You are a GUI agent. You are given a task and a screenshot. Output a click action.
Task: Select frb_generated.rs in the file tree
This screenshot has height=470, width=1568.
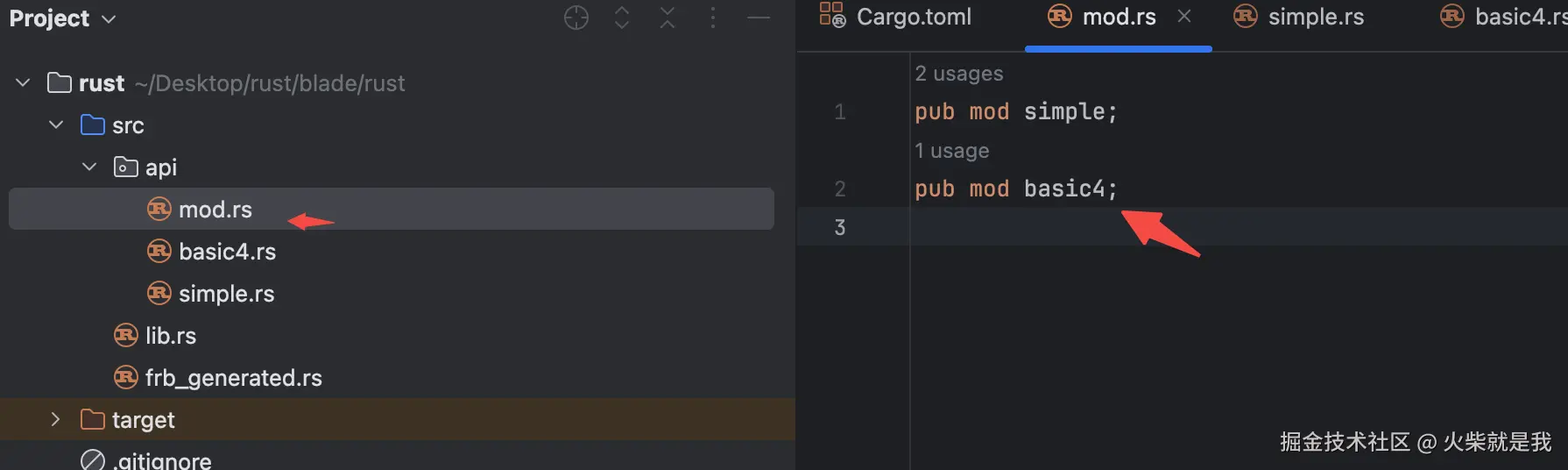pyautogui.click(x=233, y=378)
